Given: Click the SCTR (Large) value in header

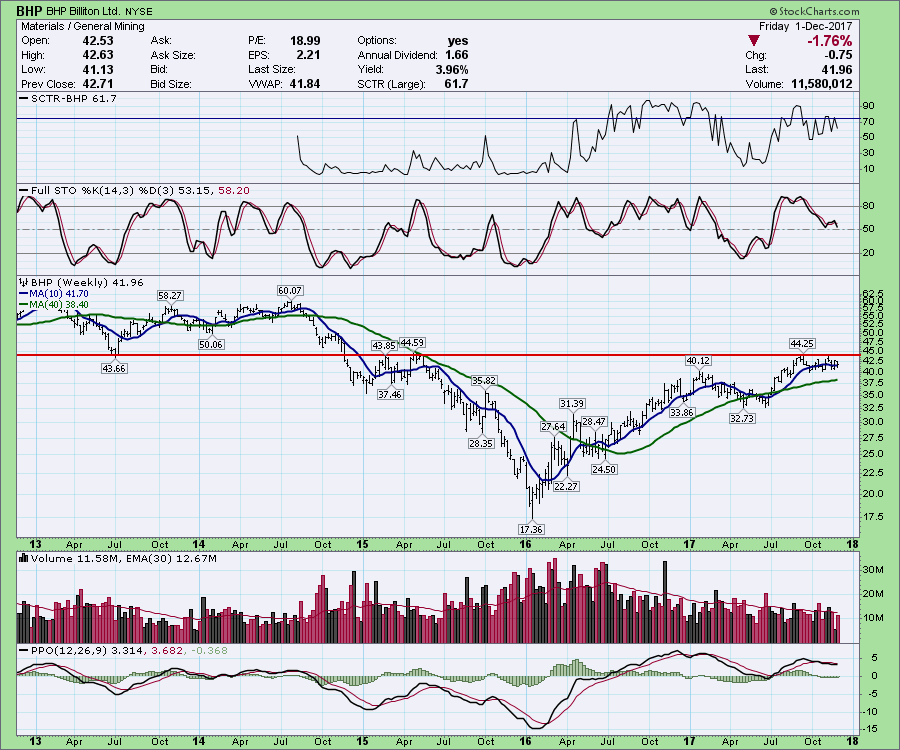Looking at the screenshot, I should (x=457, y=84).
